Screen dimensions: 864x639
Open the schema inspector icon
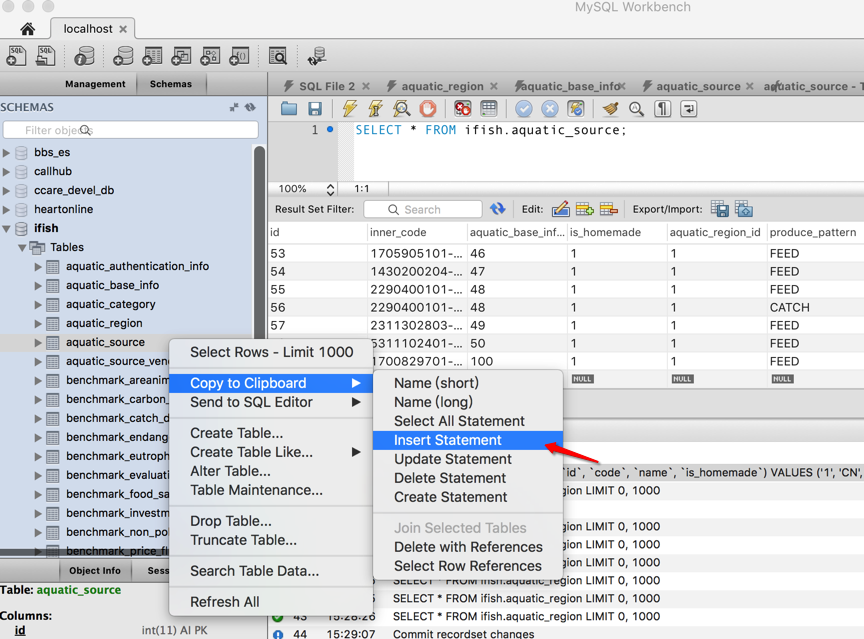click(x=84, y=56)
